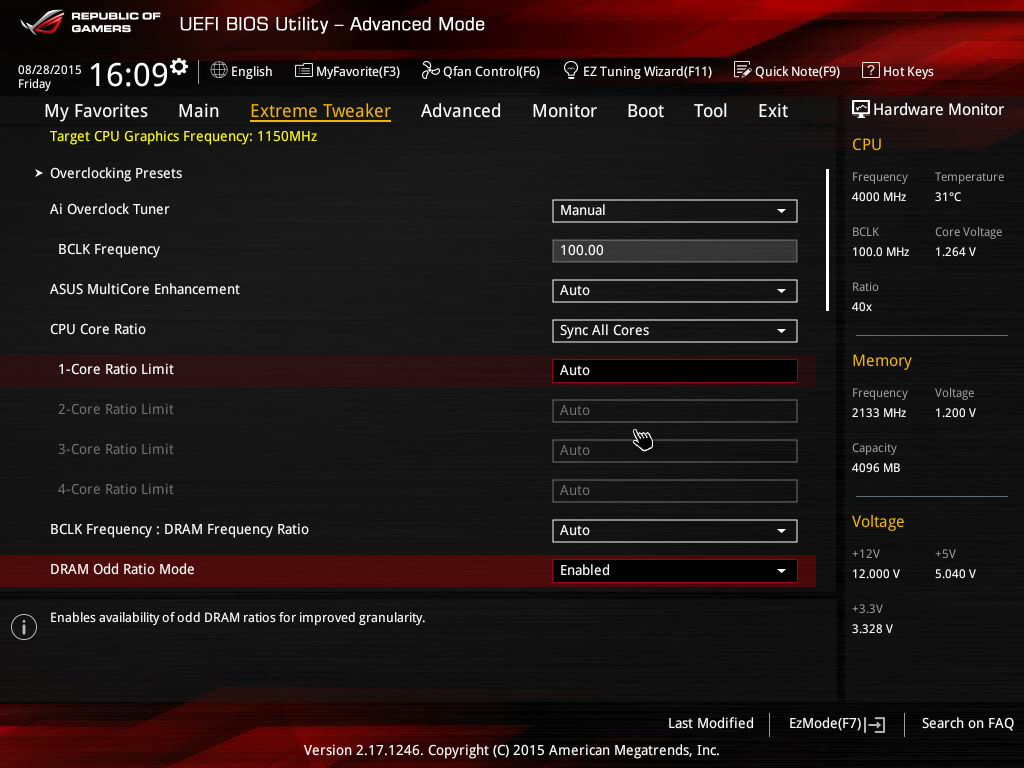The image size is (1024, 768).
Task: Select the BCLK Frequency label
Action: tap(109, 249)
